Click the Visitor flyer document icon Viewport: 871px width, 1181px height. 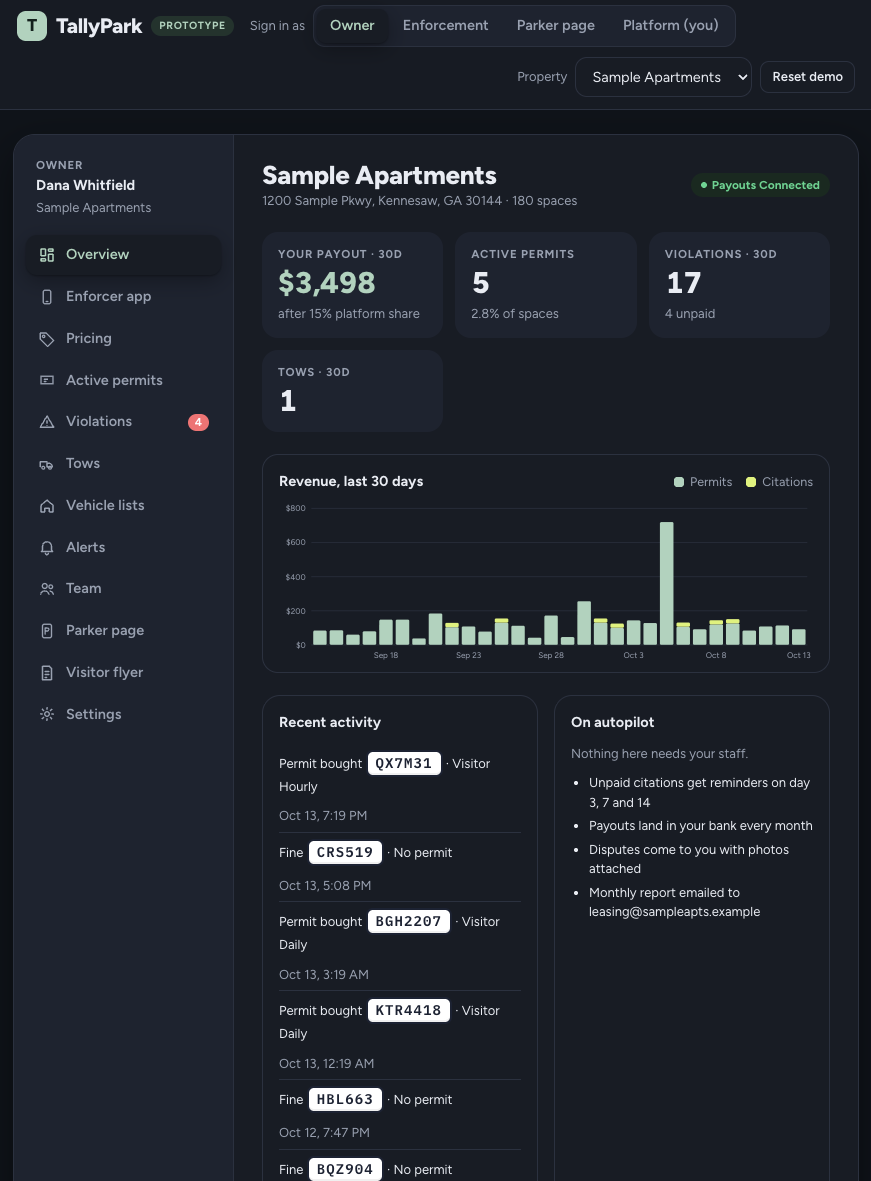(47, 673)
